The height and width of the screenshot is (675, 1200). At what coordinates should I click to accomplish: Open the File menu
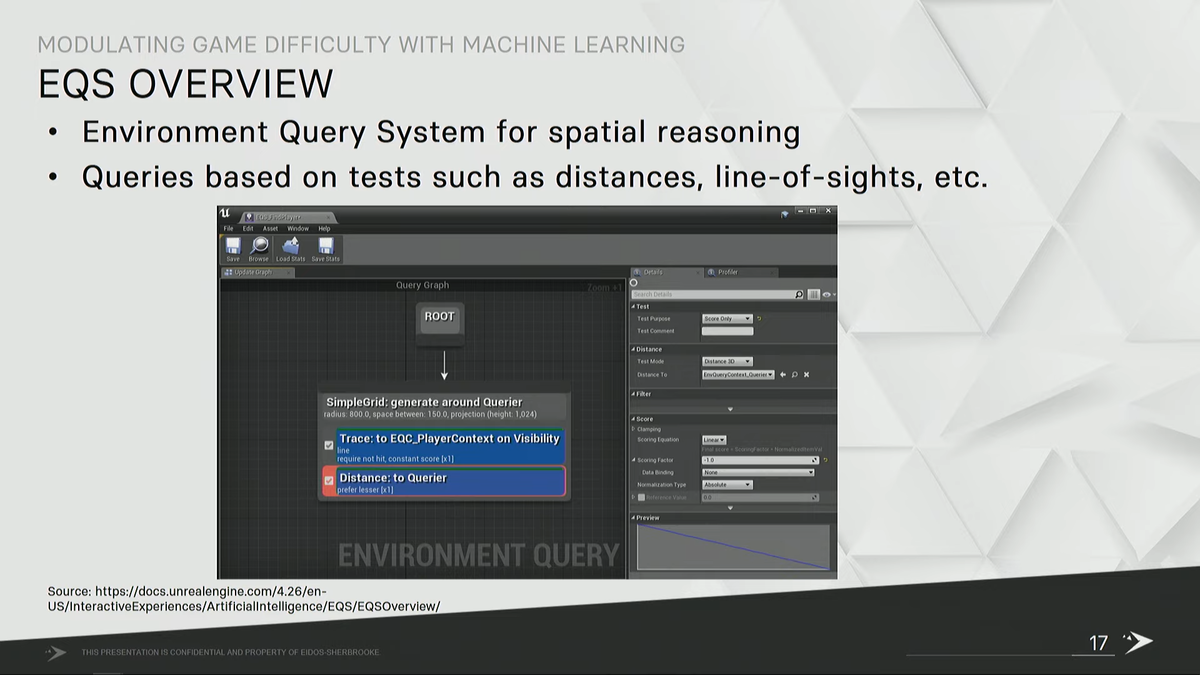[229, 228]
